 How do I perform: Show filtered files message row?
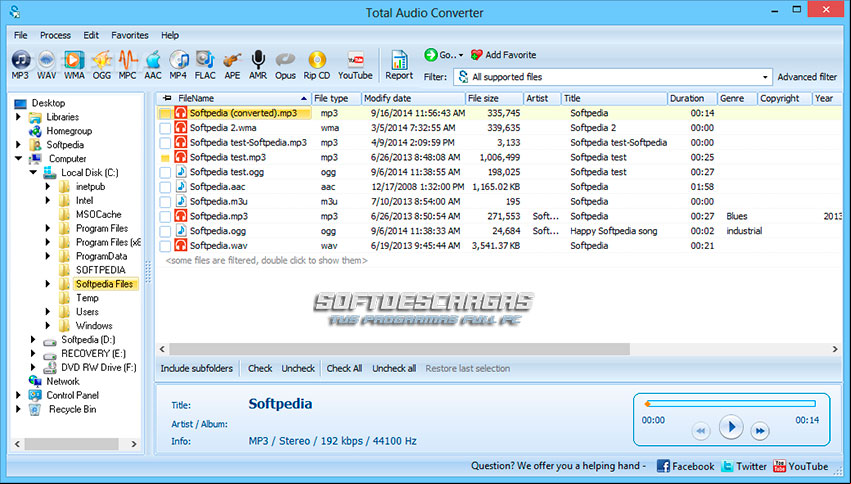(x=266, y=260)
